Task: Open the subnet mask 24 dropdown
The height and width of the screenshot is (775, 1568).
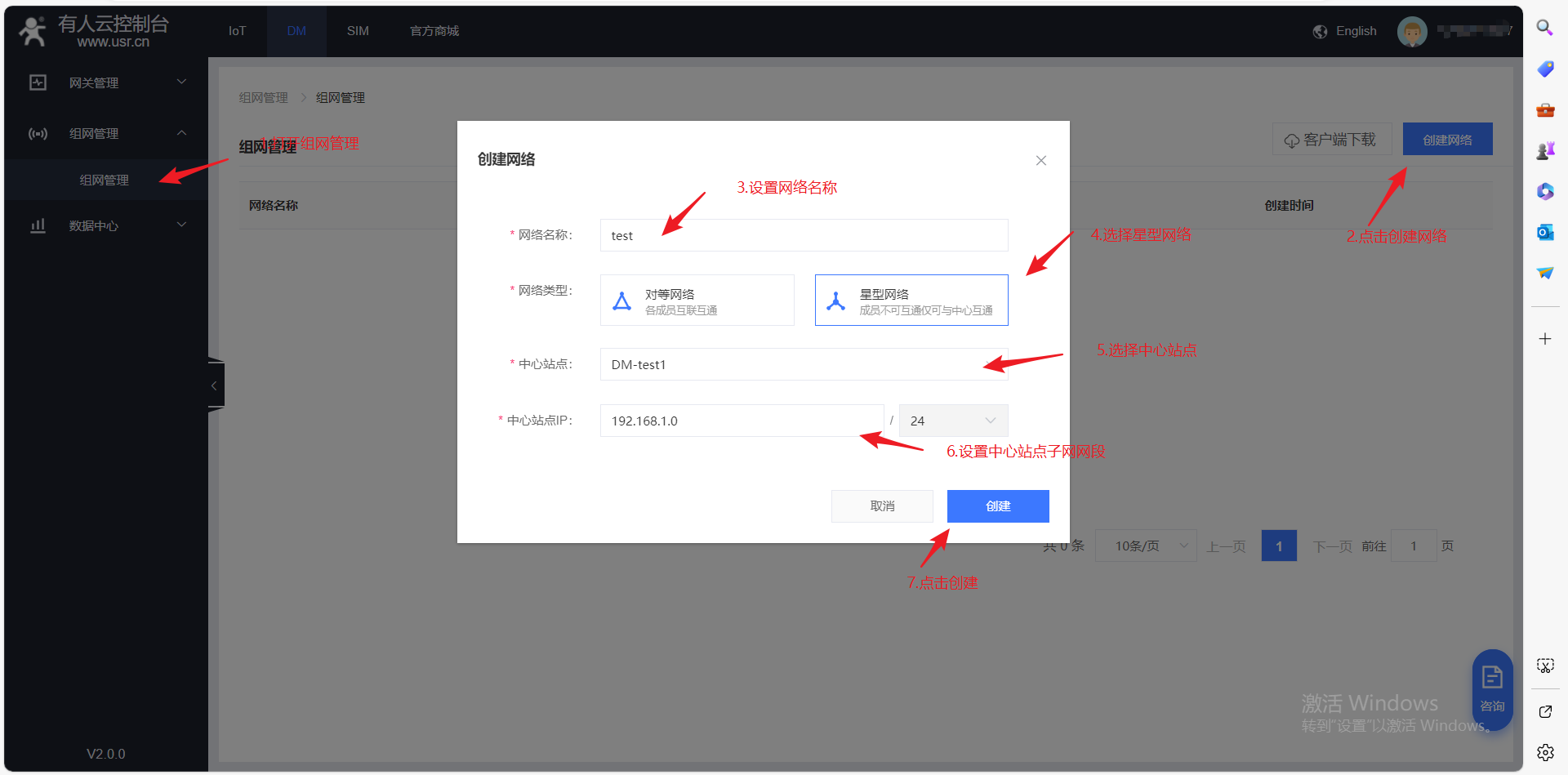Action: (x=953, y=421)
